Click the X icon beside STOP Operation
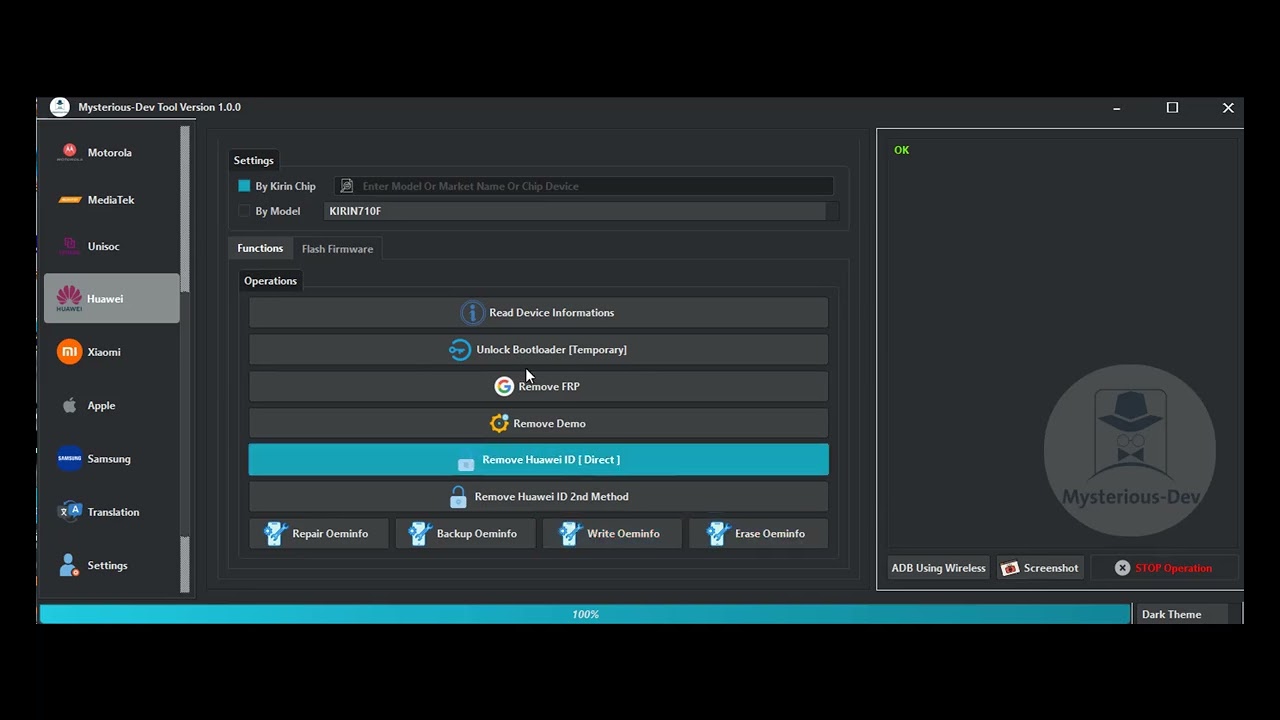The height and width of the screenshot is (720, 1280). tap(1122, 568)
